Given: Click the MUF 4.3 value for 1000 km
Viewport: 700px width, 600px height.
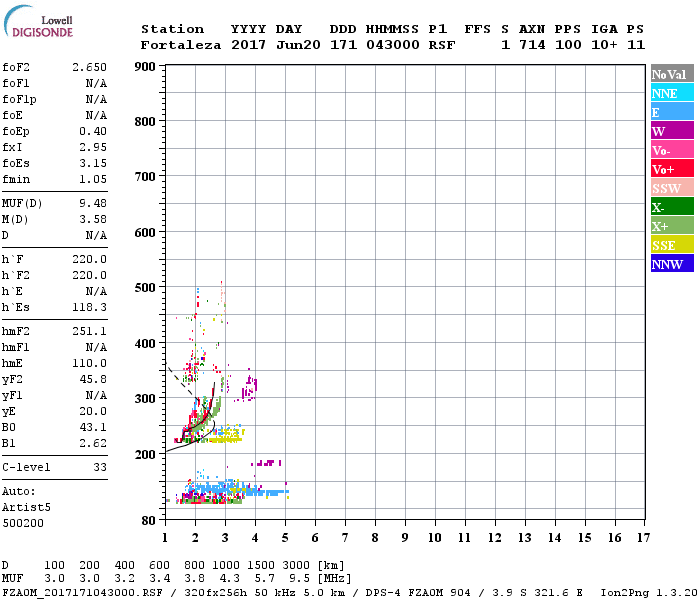Looking at the screenshot, I should point(229,579).
